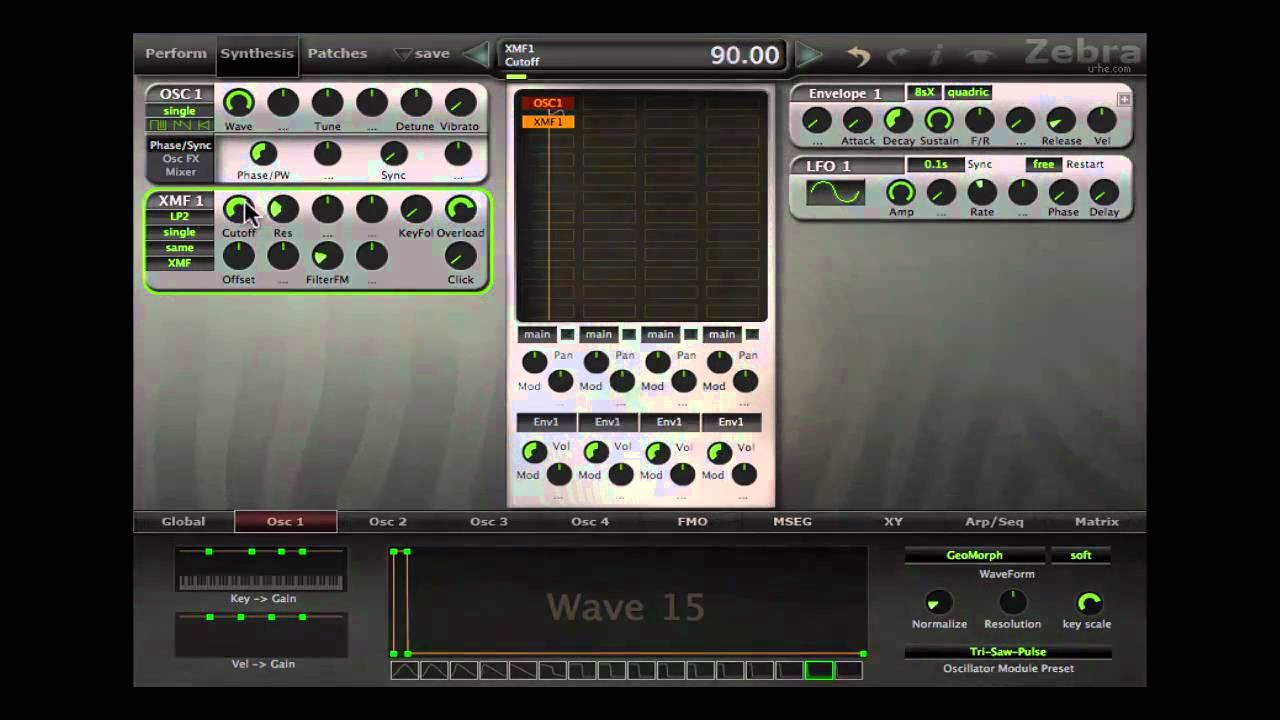Click the OSC 1 Detune knob
1280x720 pixels.
(x=416, y=102)
